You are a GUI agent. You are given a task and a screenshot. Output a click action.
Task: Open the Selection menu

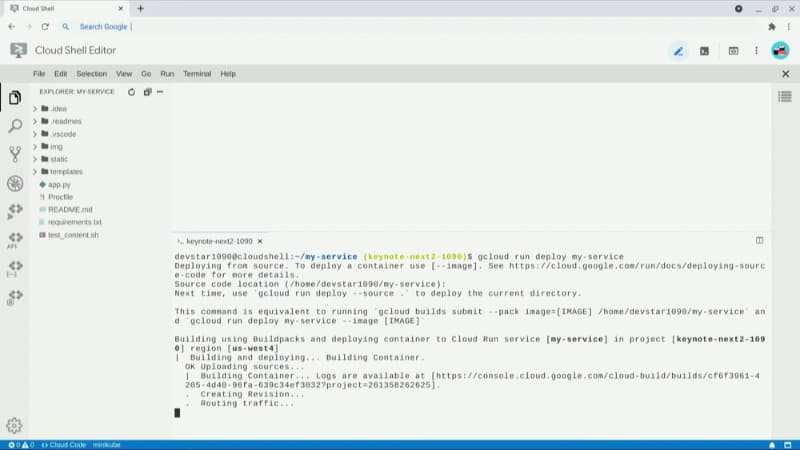click(92, 74)
